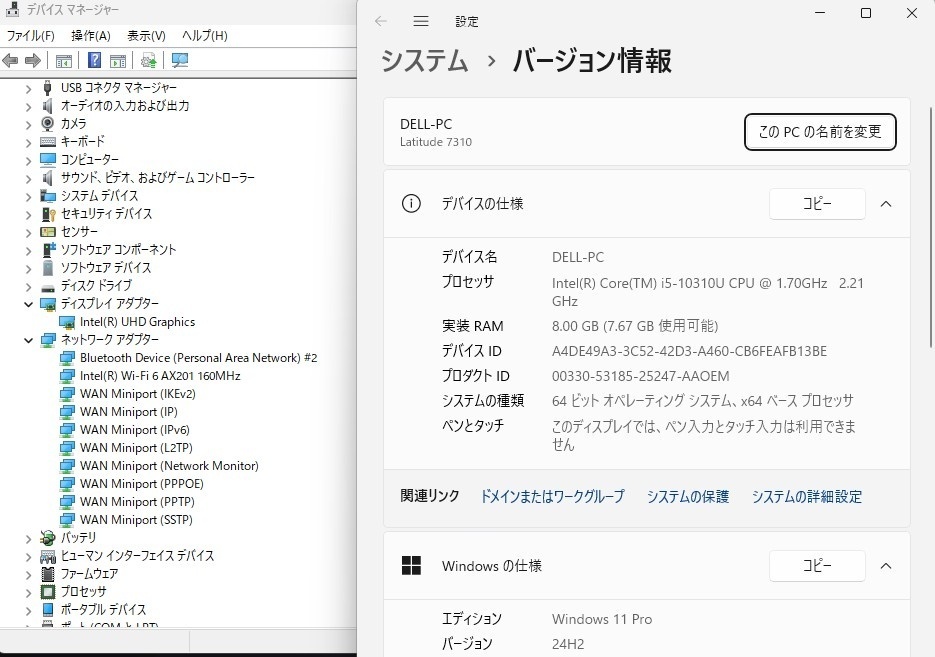Click the human interface device icon
Viewport: 935px width, 657px height.
(48, 556)
